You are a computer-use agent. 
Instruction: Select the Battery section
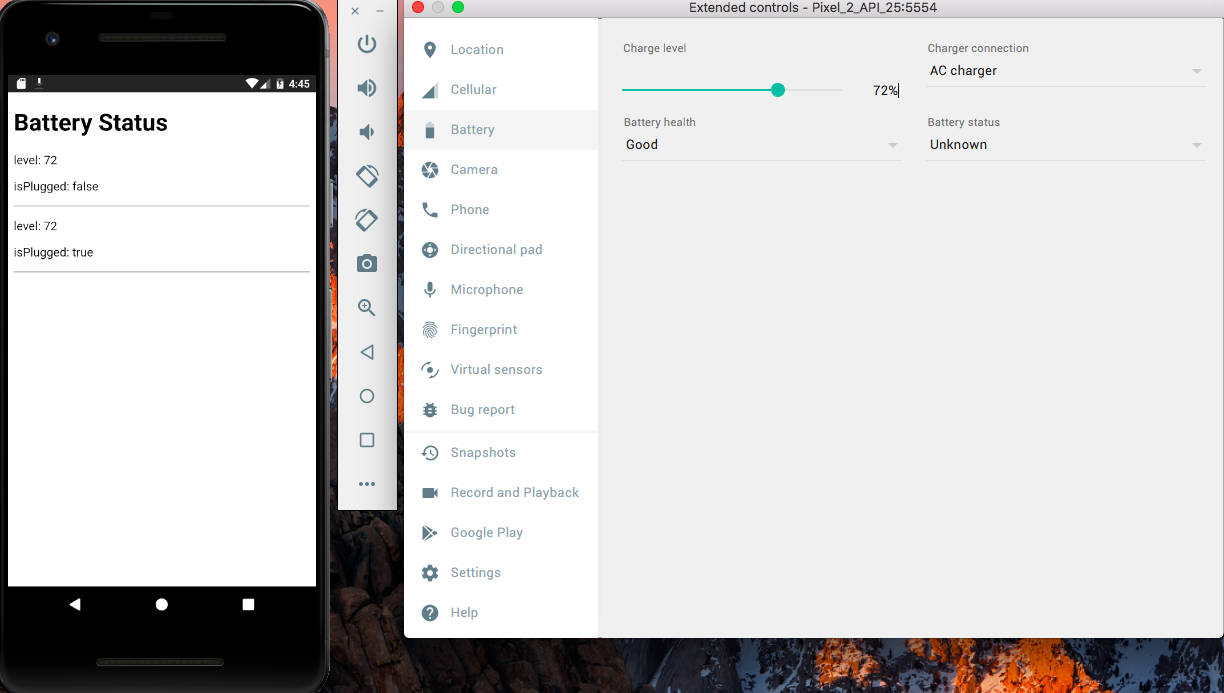point(501,130)
